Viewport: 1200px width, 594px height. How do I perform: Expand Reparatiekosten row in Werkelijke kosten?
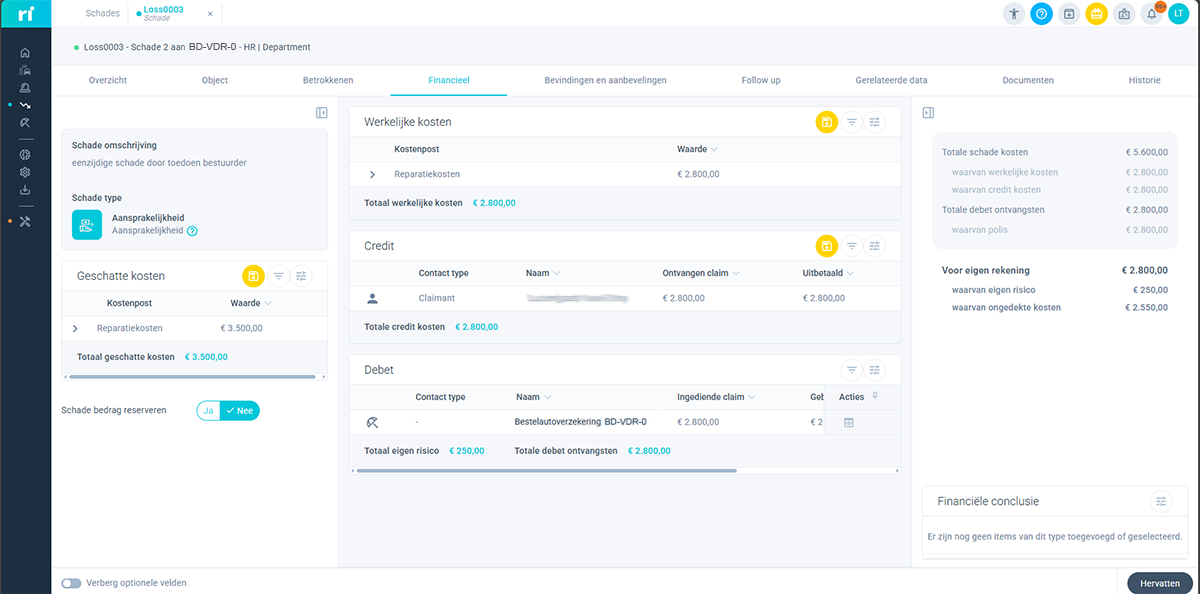[x=372, y=174]
